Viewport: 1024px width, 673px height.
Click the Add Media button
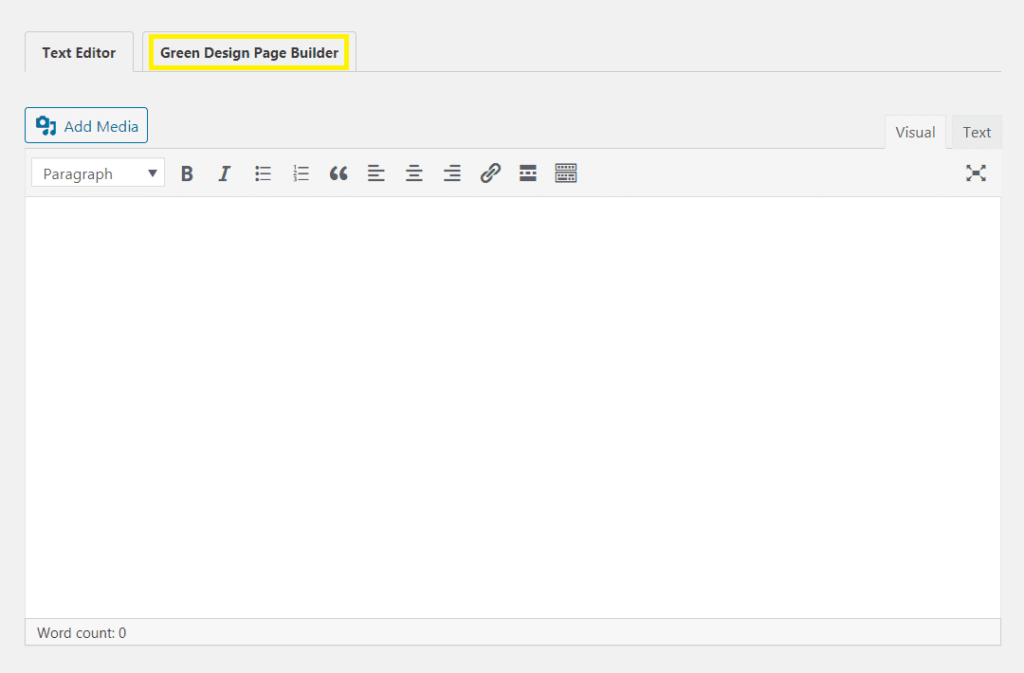click(86, 125)
